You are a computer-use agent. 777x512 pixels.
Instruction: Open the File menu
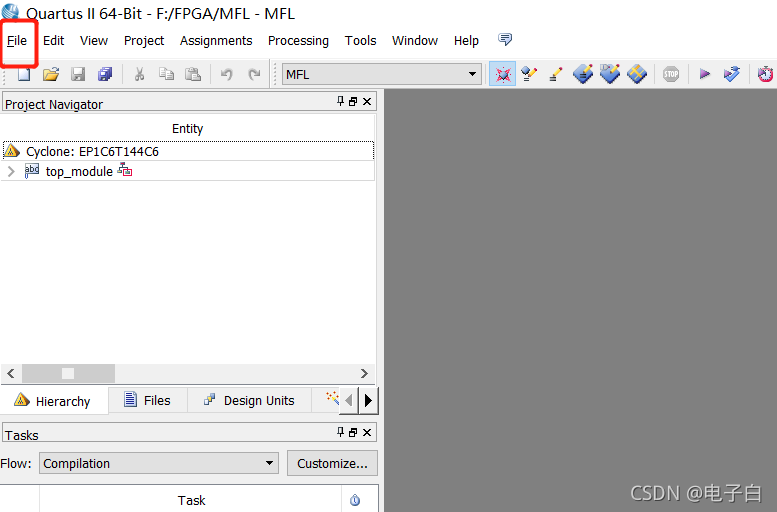[x=17, y=41]
